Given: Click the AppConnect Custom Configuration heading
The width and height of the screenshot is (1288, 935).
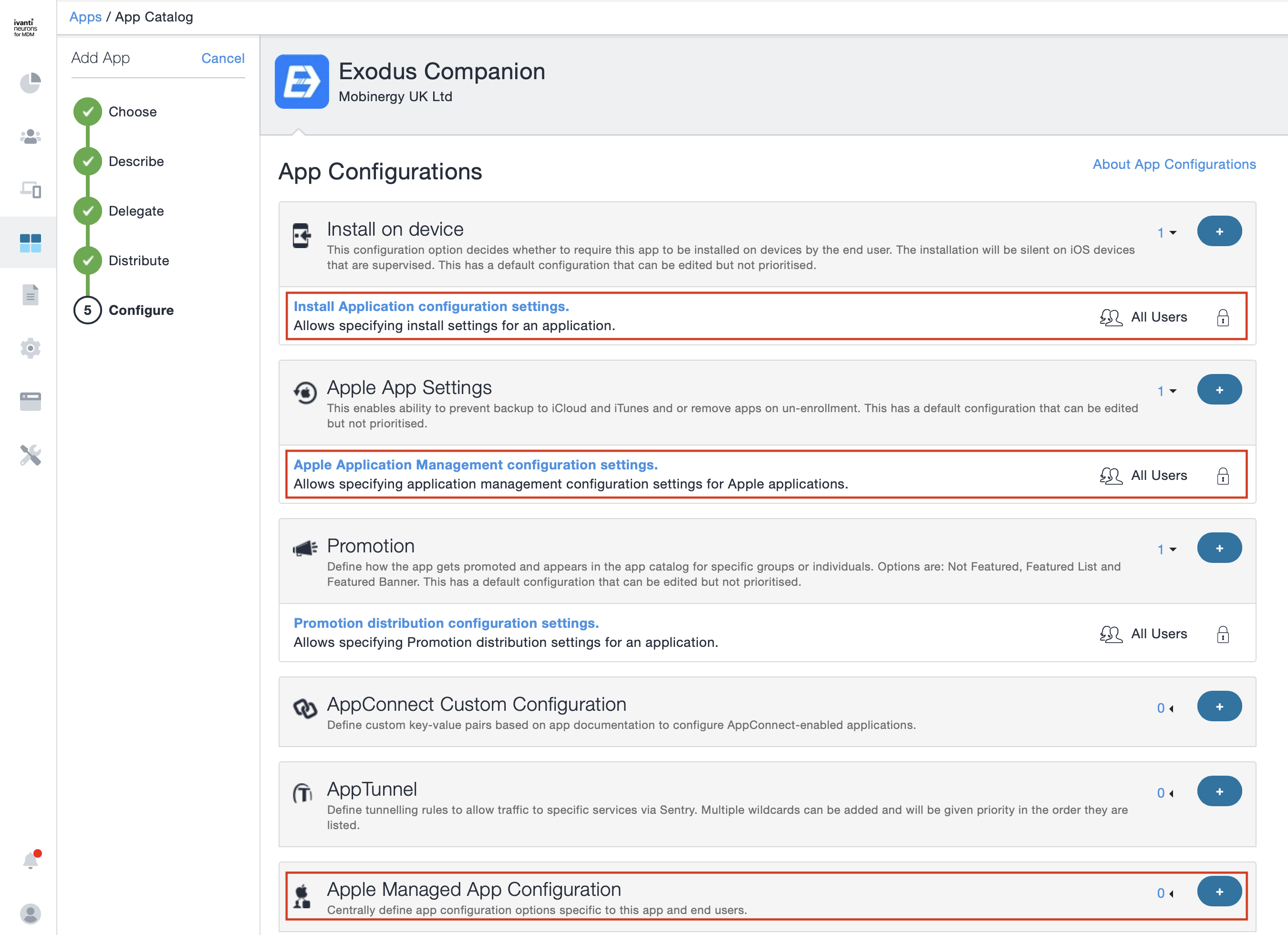Looking at the screenshot, I should [477, 705].
